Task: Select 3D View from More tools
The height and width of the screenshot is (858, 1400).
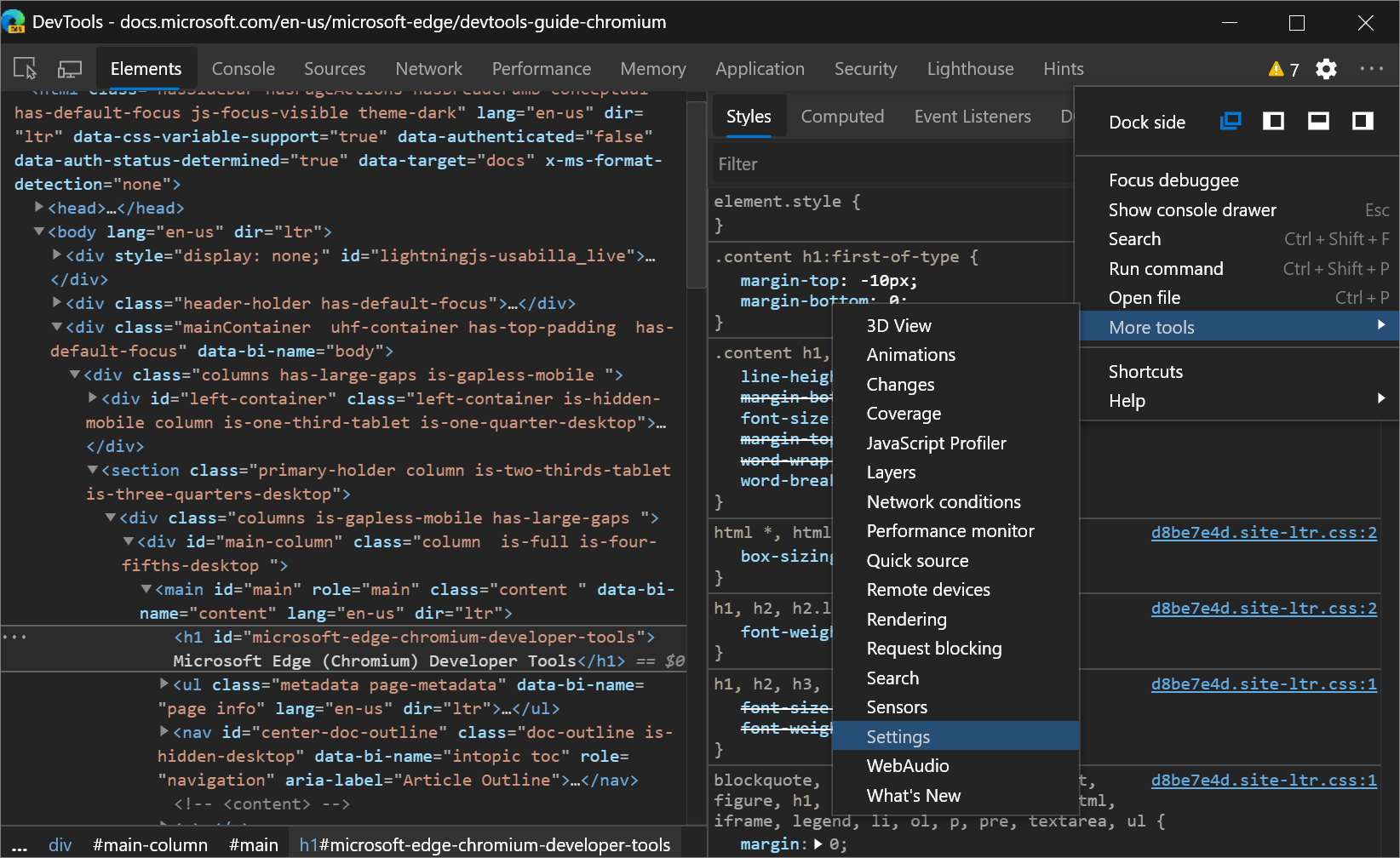Action: click(898, 325)
